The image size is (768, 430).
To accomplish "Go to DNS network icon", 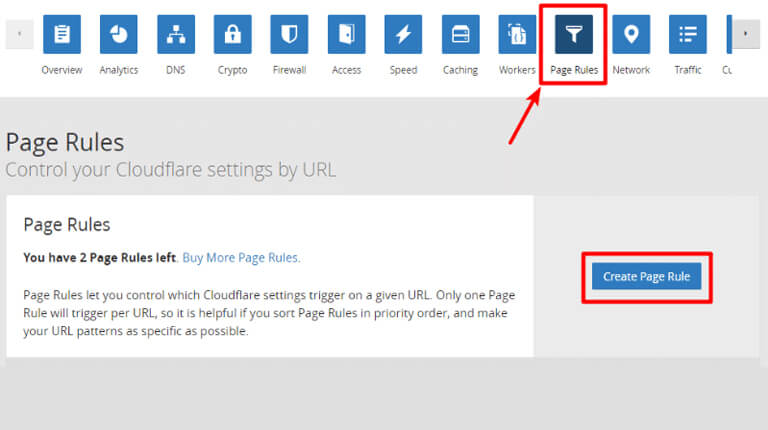I will [176, 34].
